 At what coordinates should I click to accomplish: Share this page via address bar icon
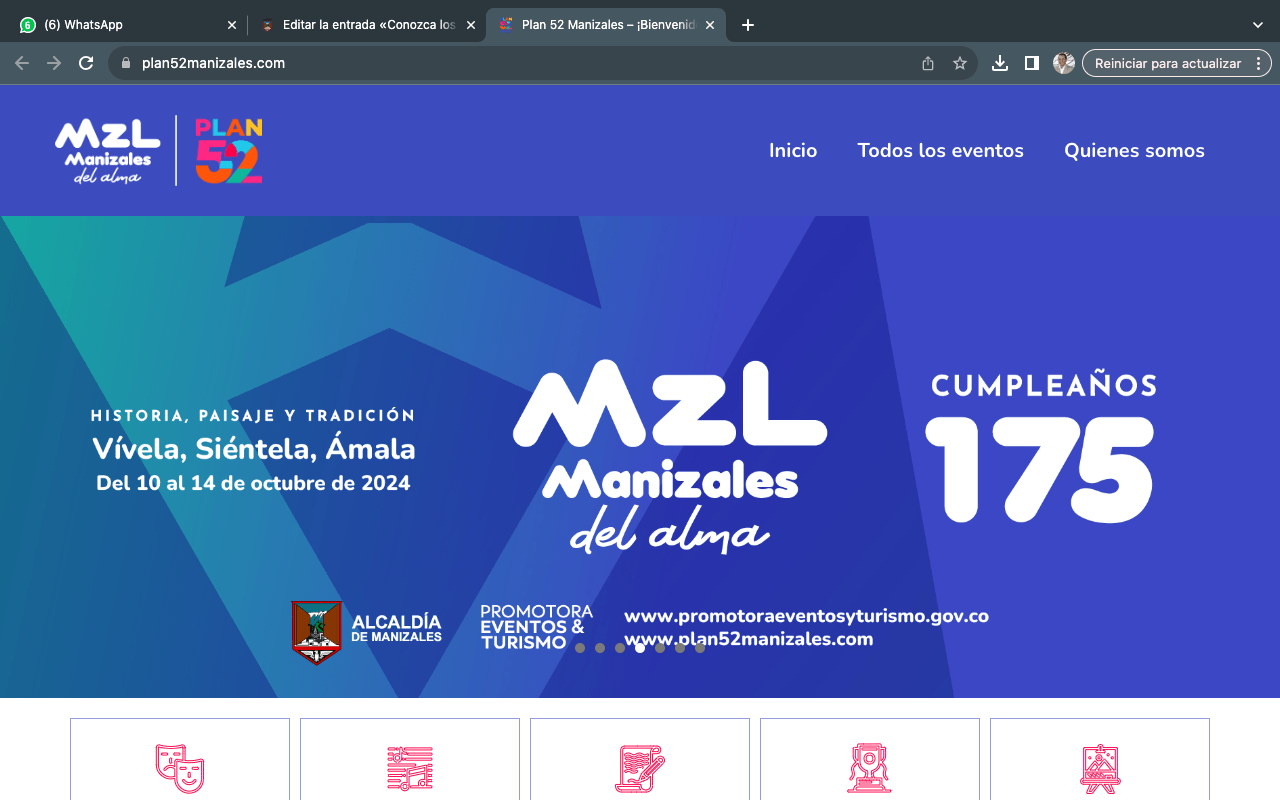(x=928, y=63)
